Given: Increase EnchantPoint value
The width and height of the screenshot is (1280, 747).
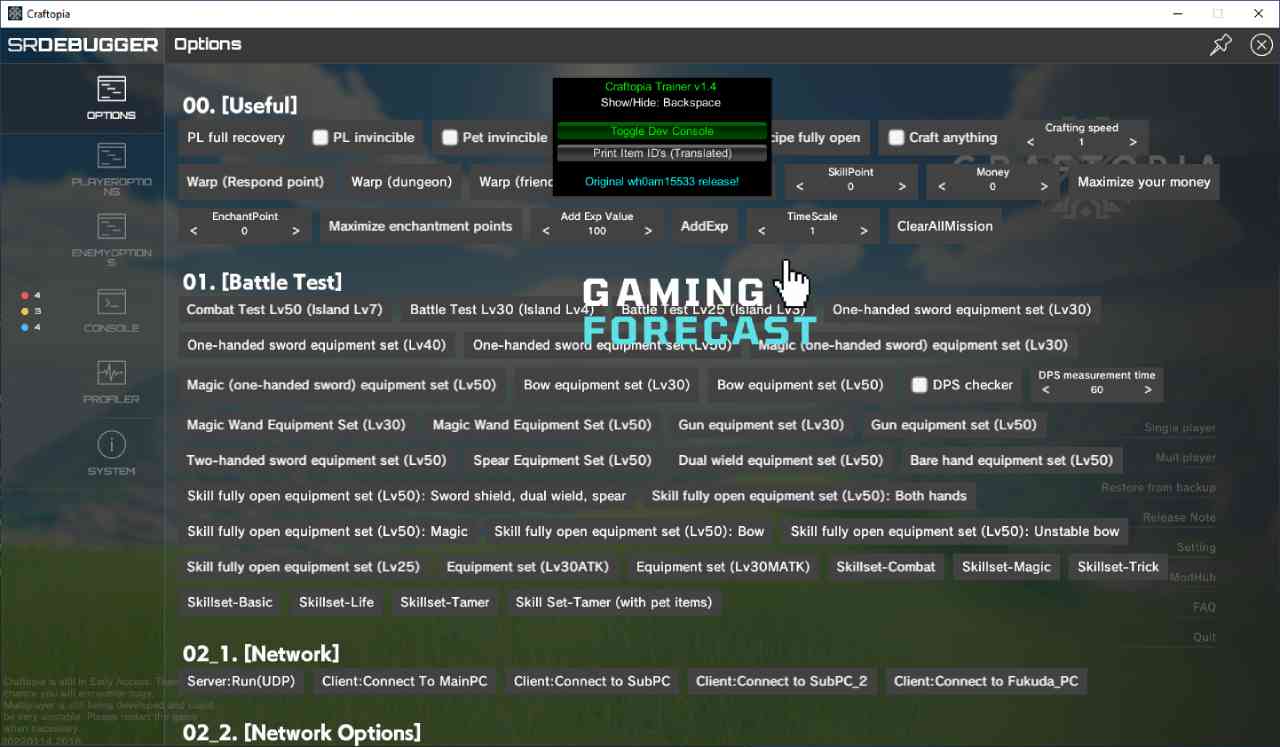Looking at the screenshot, I should 296,231.
